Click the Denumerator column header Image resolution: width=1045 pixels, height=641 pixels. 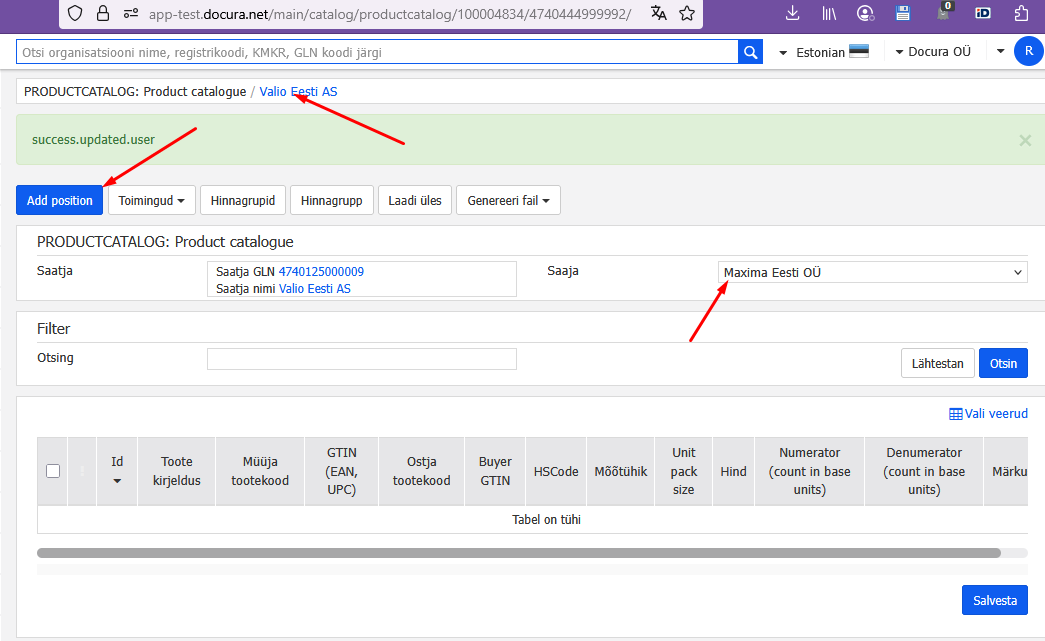[x=924, y=471]
